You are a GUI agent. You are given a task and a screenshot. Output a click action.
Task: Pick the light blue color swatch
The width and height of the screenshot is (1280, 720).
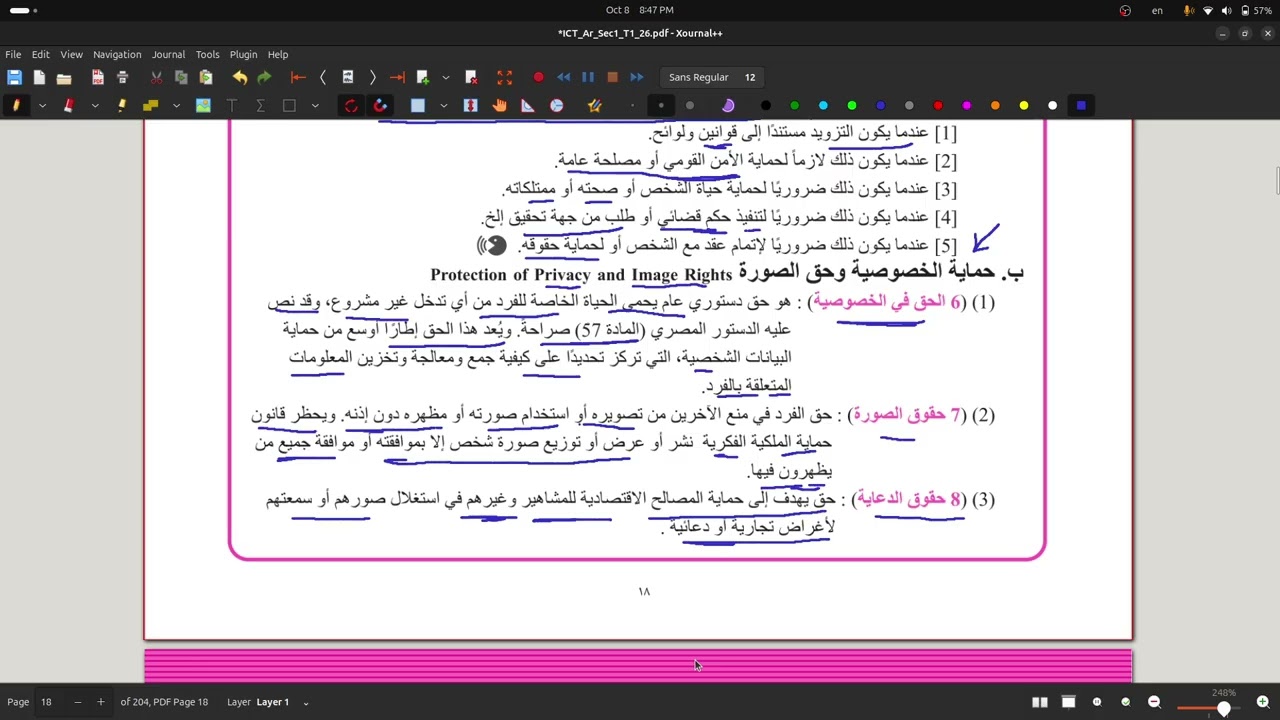(823, 105)
